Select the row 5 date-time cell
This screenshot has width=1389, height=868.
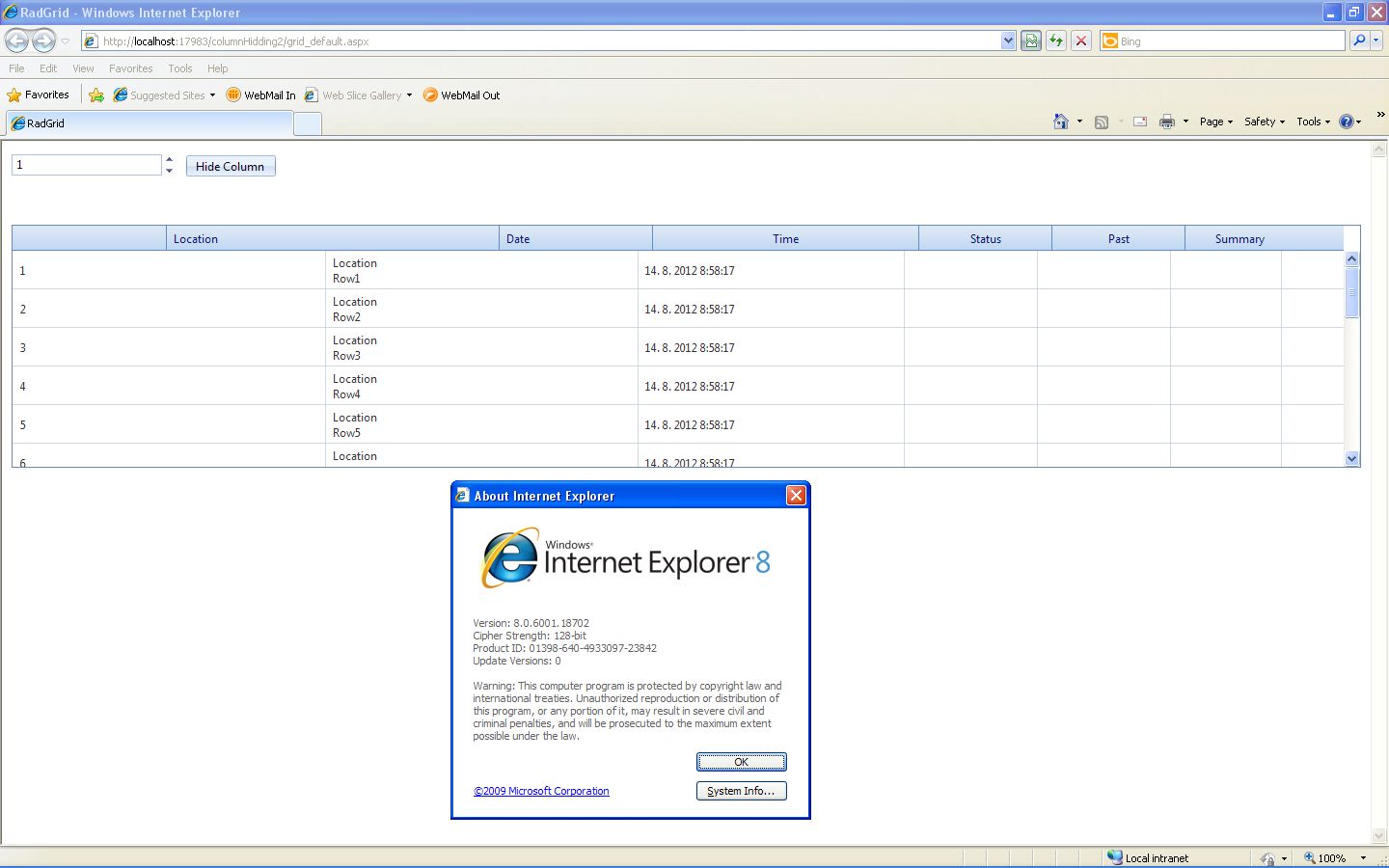point(771,424)
